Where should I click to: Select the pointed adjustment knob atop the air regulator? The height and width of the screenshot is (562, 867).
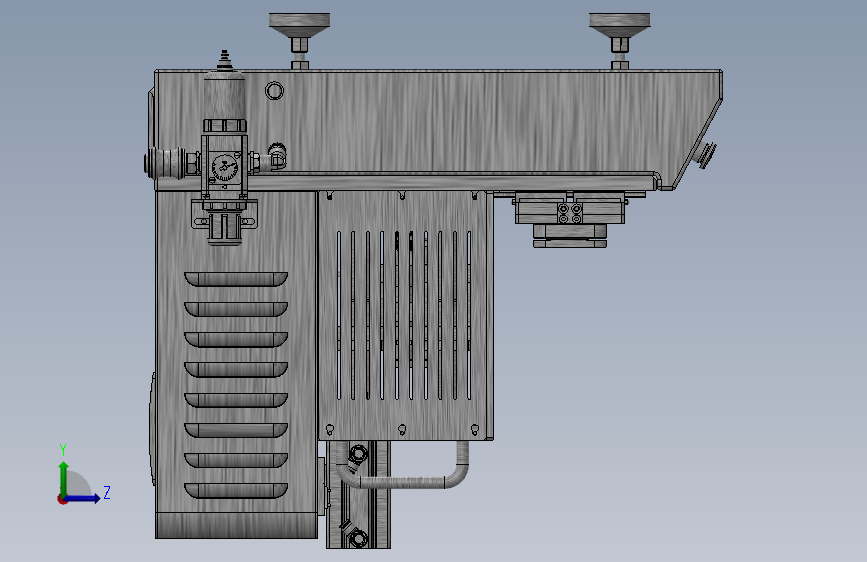point(224,61)
